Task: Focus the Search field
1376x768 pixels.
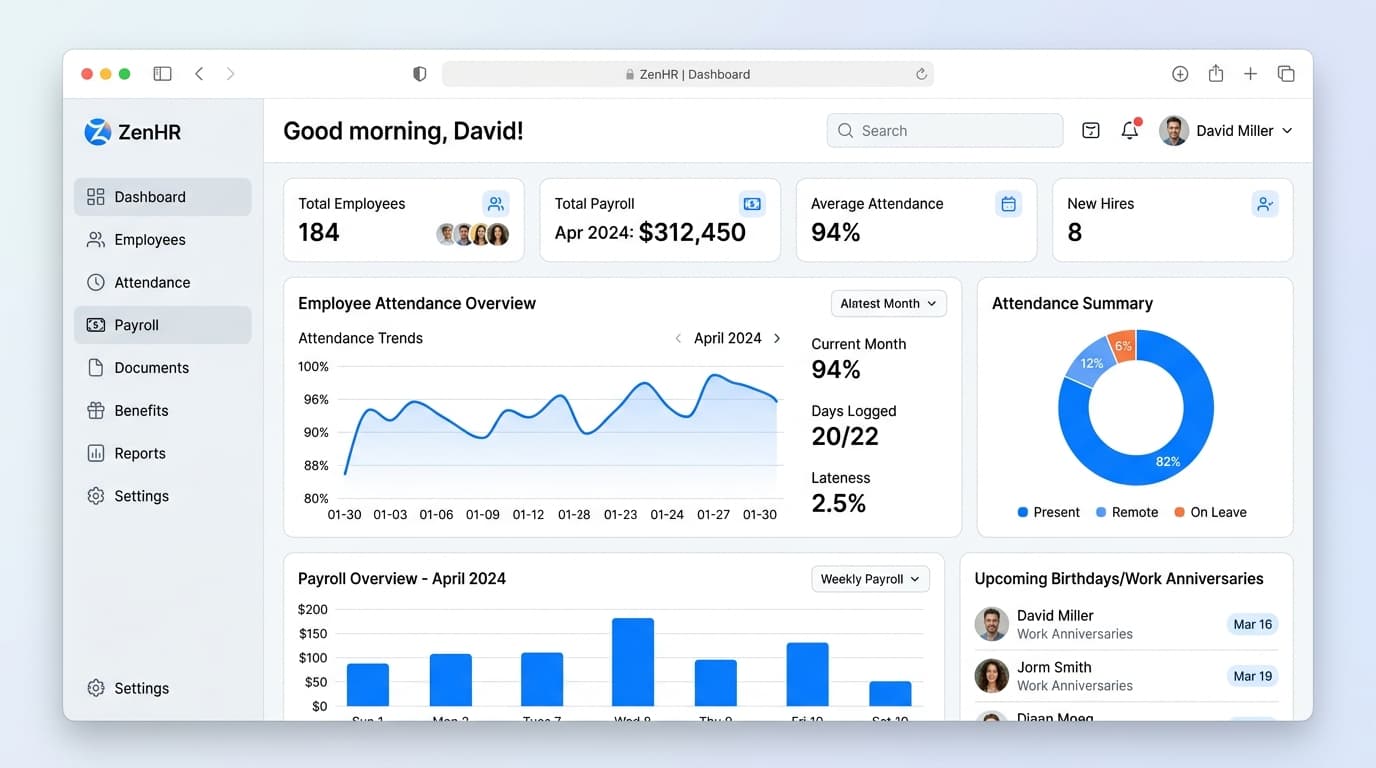Action: (x=945, y=131)
